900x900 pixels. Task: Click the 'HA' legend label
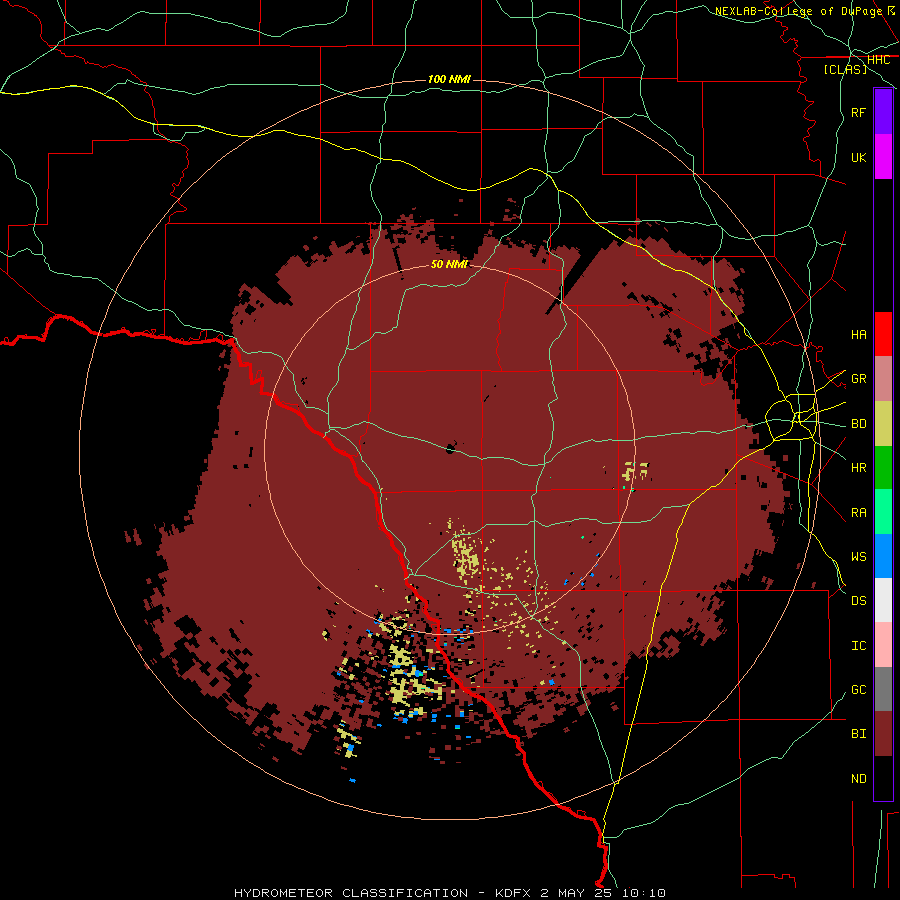(x=858, y=335)
